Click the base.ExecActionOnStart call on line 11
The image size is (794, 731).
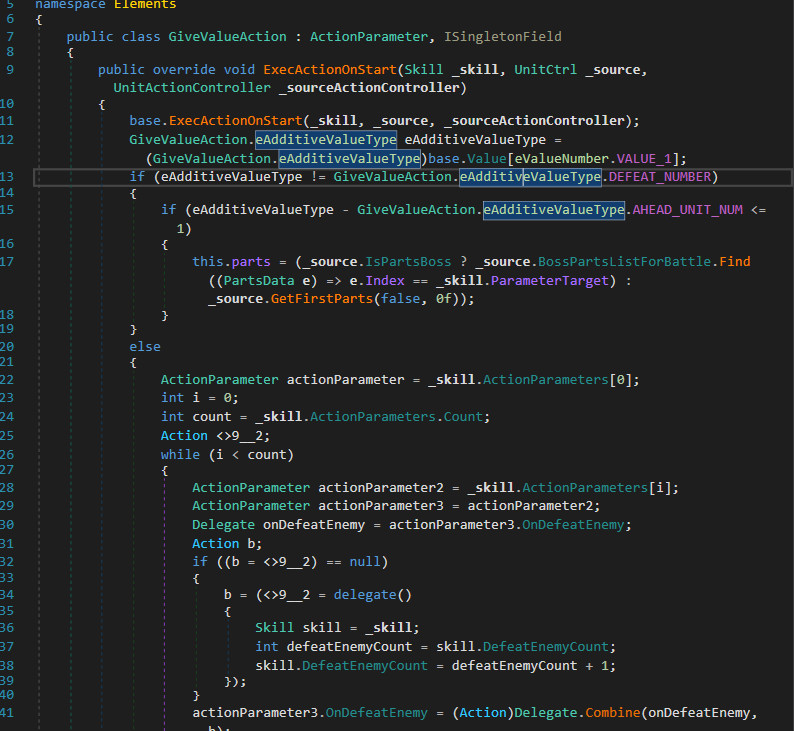[235, 121]
